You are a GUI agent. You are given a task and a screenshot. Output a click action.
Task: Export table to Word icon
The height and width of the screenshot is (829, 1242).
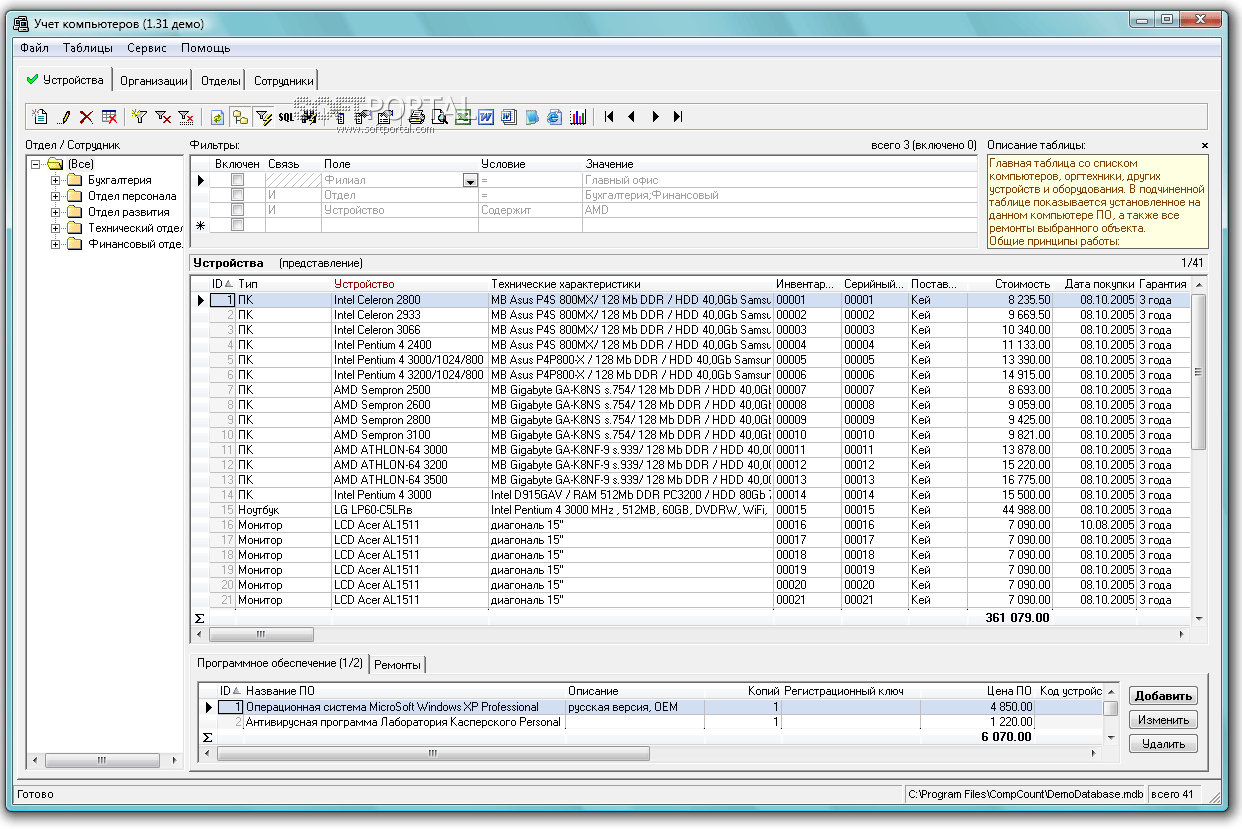click(486, 117)
